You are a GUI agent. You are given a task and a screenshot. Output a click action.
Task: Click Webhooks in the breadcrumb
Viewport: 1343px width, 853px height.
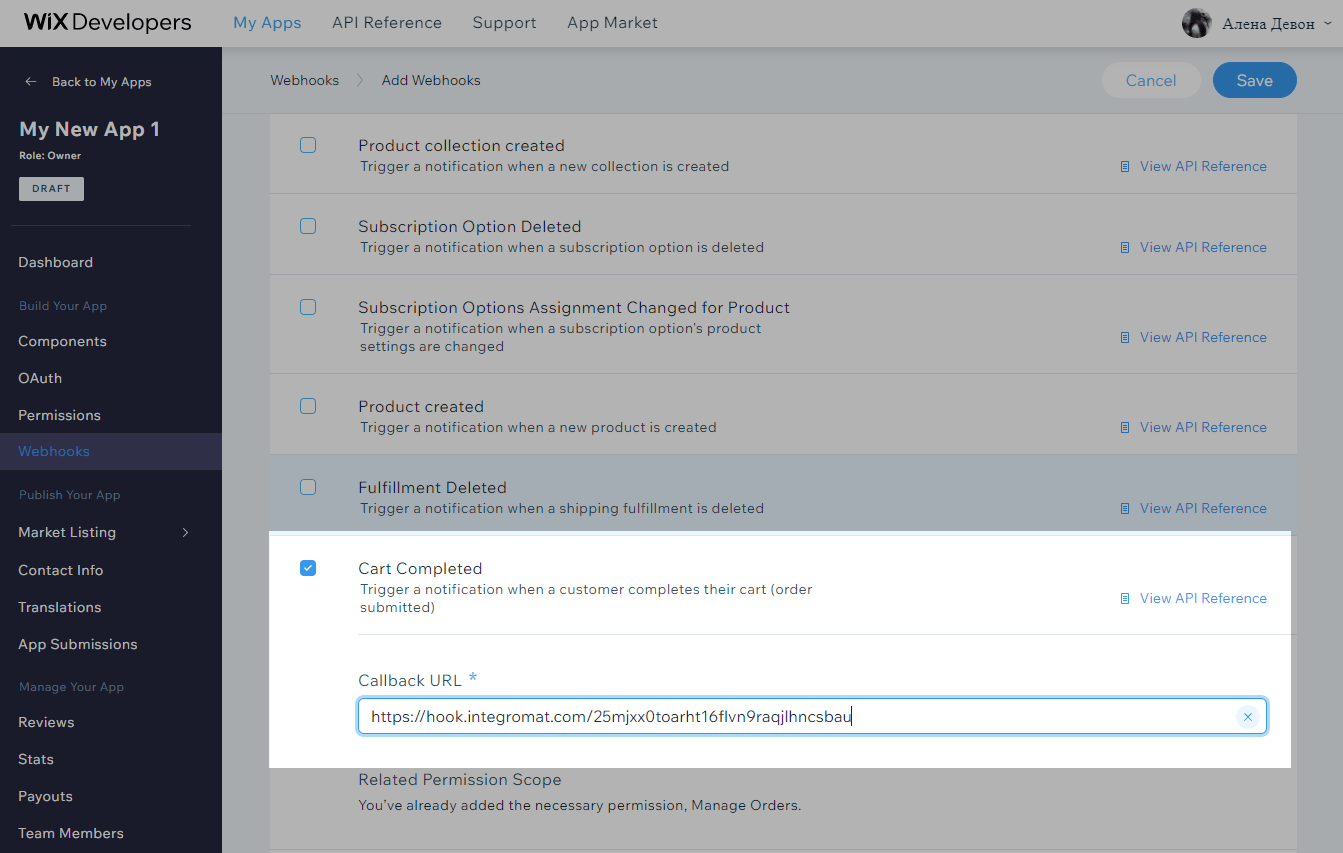304,80
